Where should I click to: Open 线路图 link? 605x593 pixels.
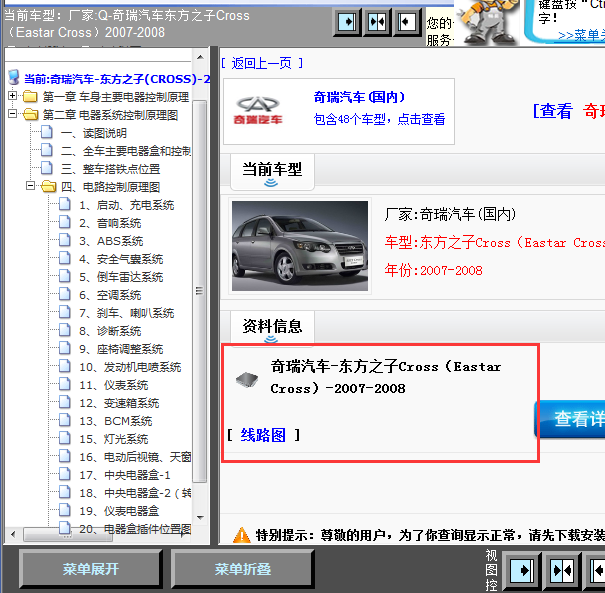pyautogui.click(x=263, y=435)
